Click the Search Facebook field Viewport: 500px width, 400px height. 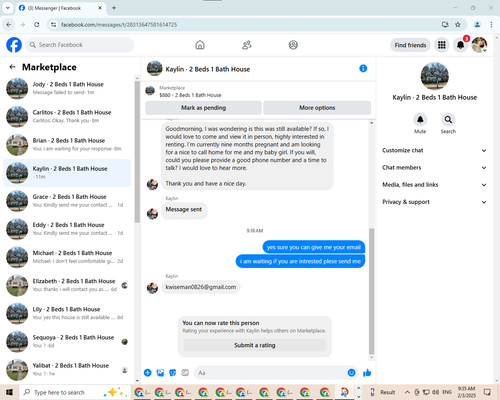click(80, 45)
